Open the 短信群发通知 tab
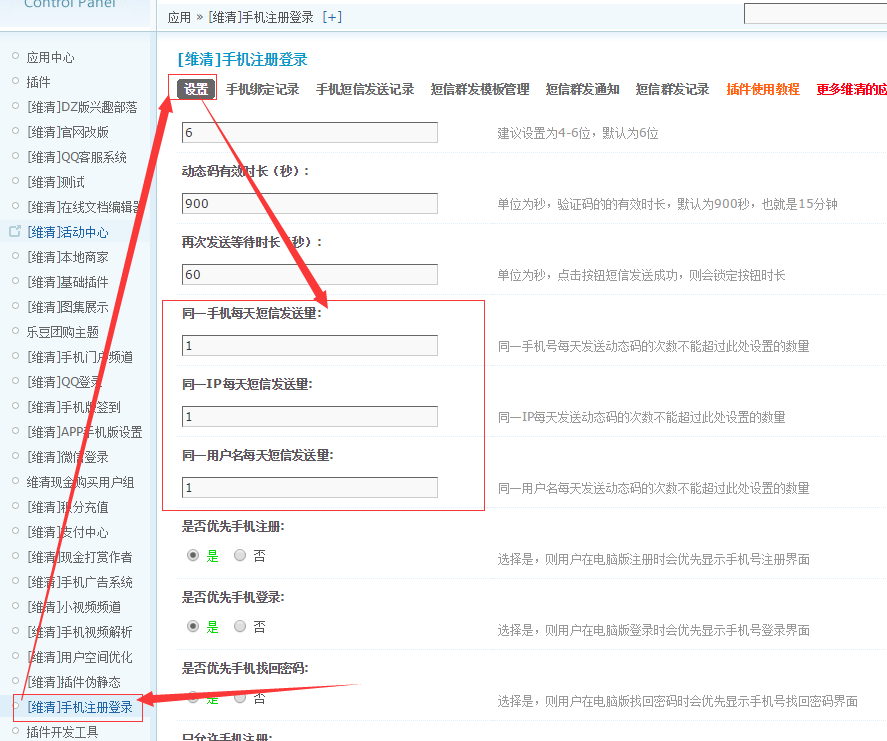Image resolution: width=887 pixels, height=741 pixels. pos(582,89)
